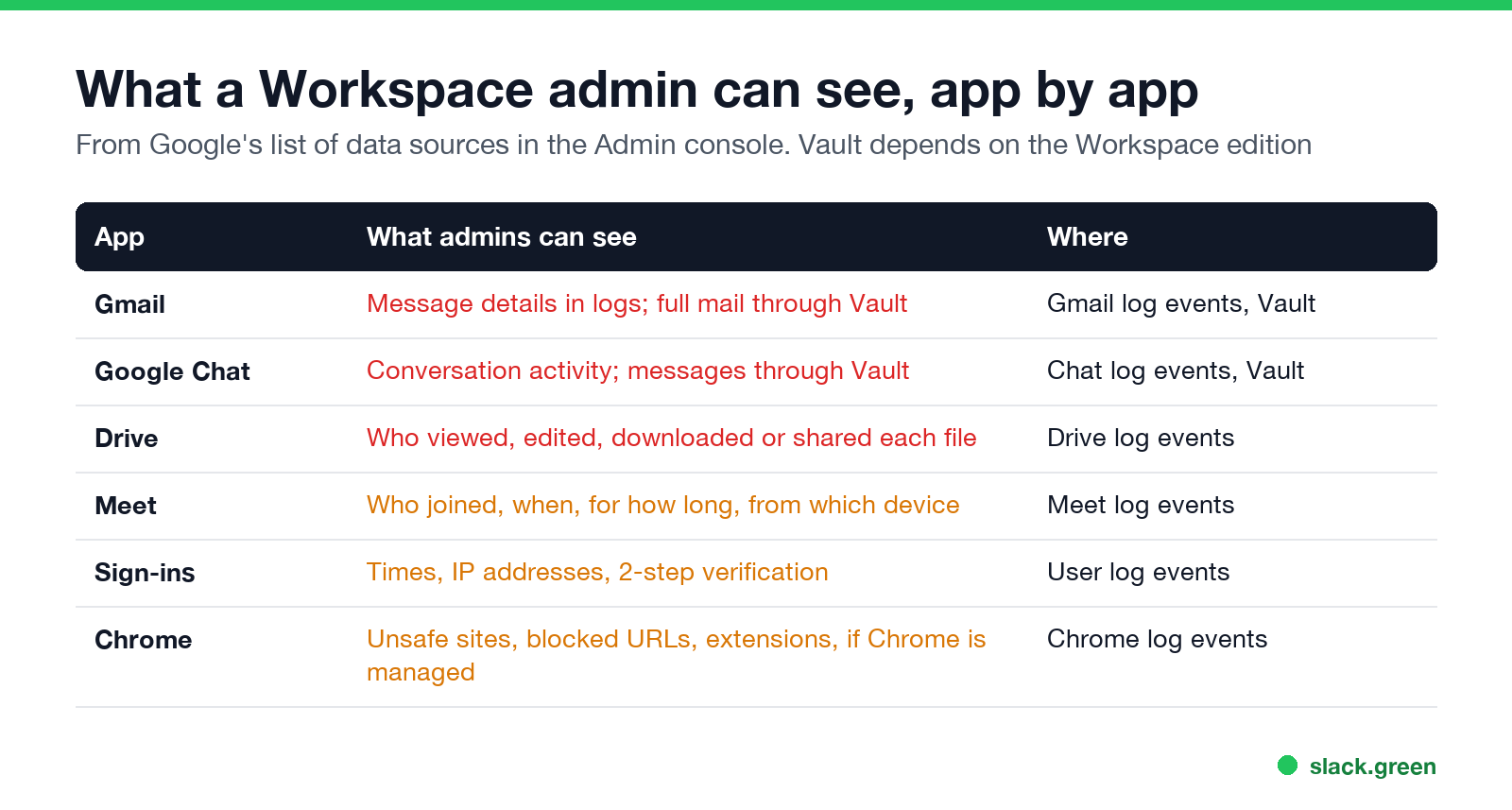Click the 'User log events' cell
Image resolution: width=1512 pixels, height=810 pixels.
pos(1138,572)
